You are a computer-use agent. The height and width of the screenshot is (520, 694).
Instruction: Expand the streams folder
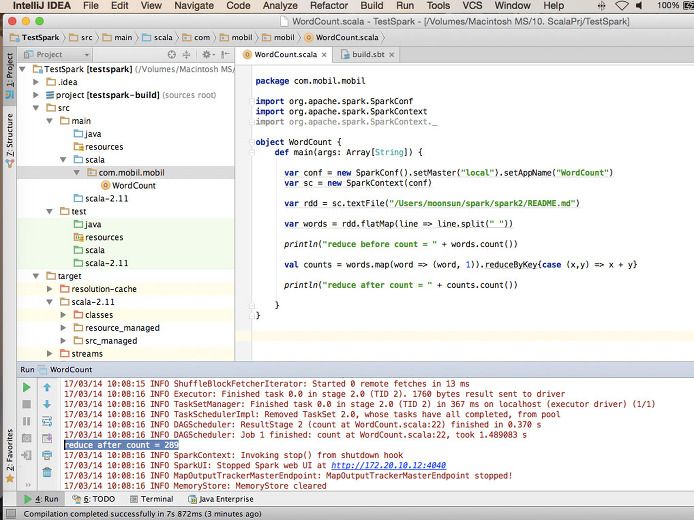(50, 354)
